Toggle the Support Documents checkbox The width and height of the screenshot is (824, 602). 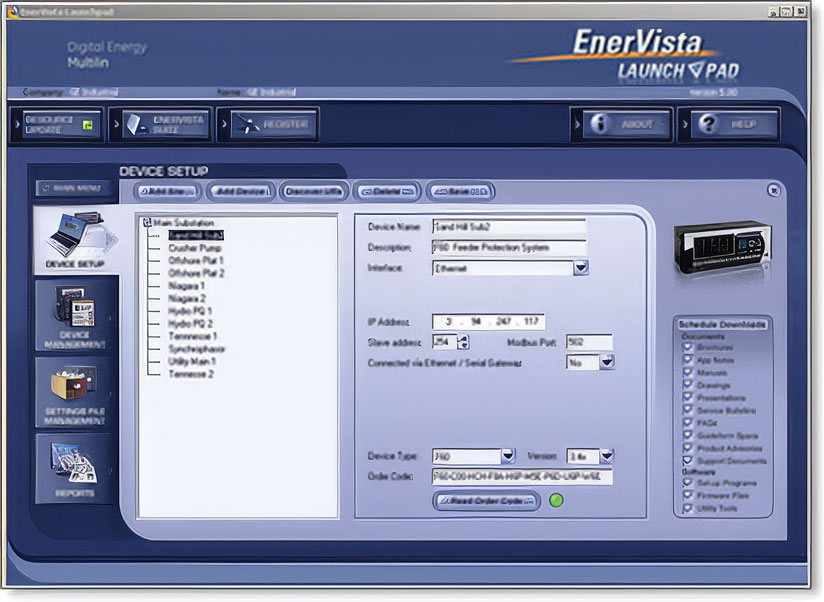pos(687,461)
